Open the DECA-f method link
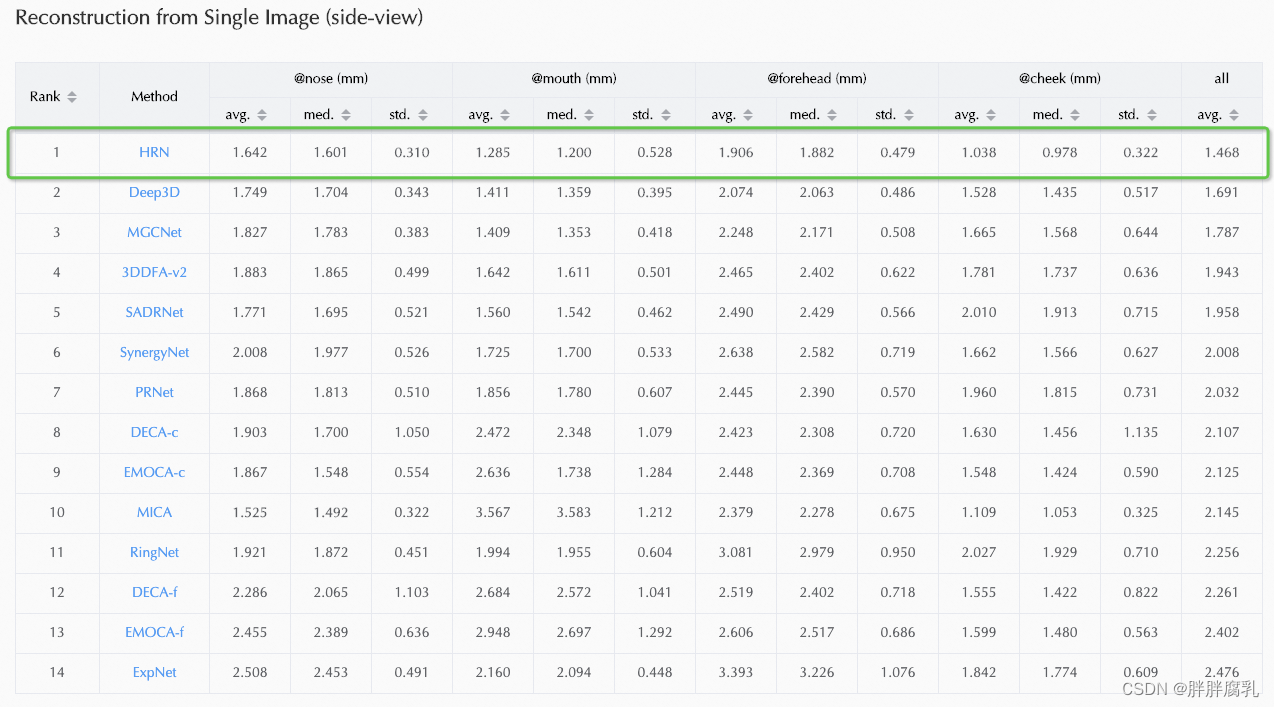 (x=154, y=592)
